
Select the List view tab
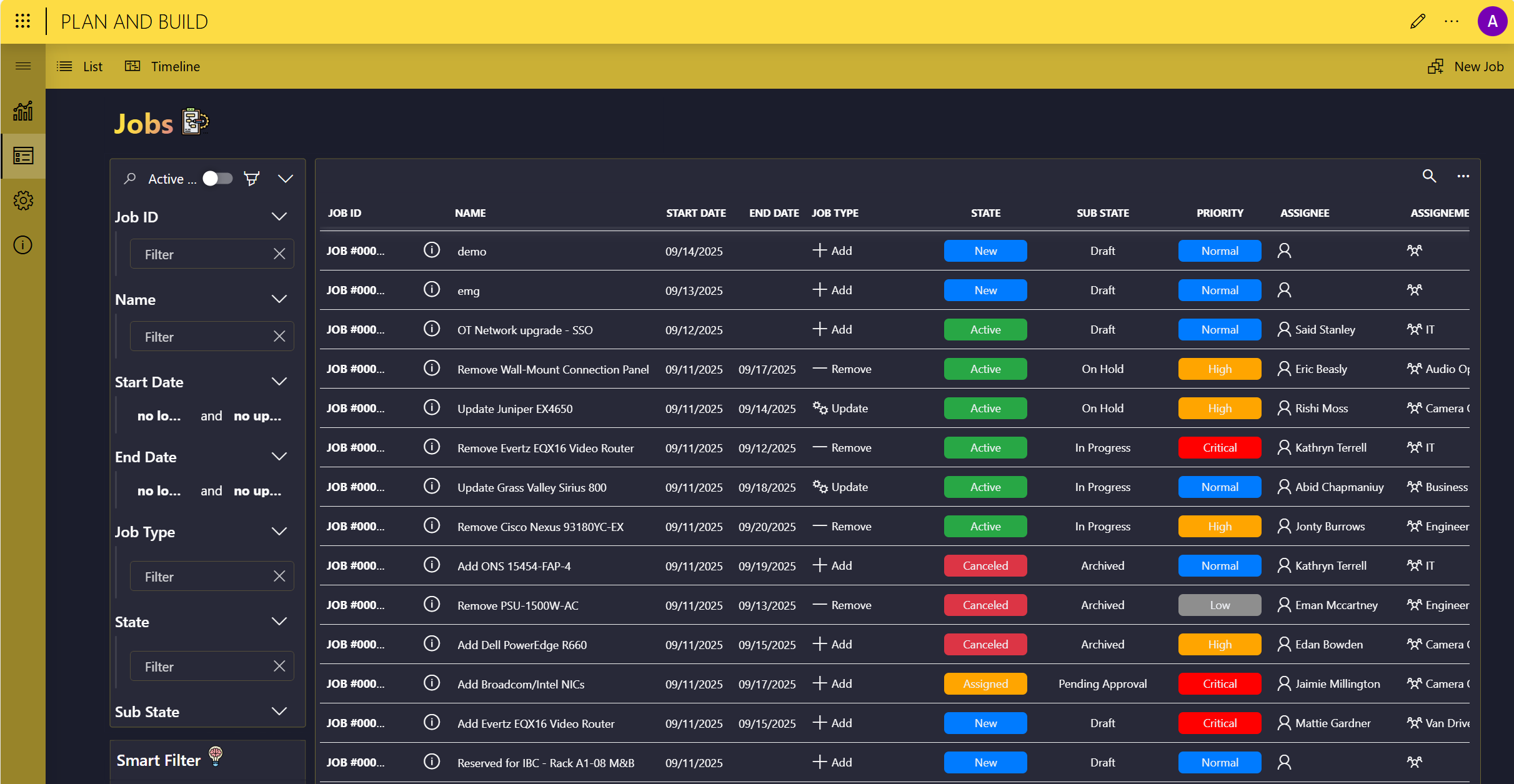pos(80,66)
